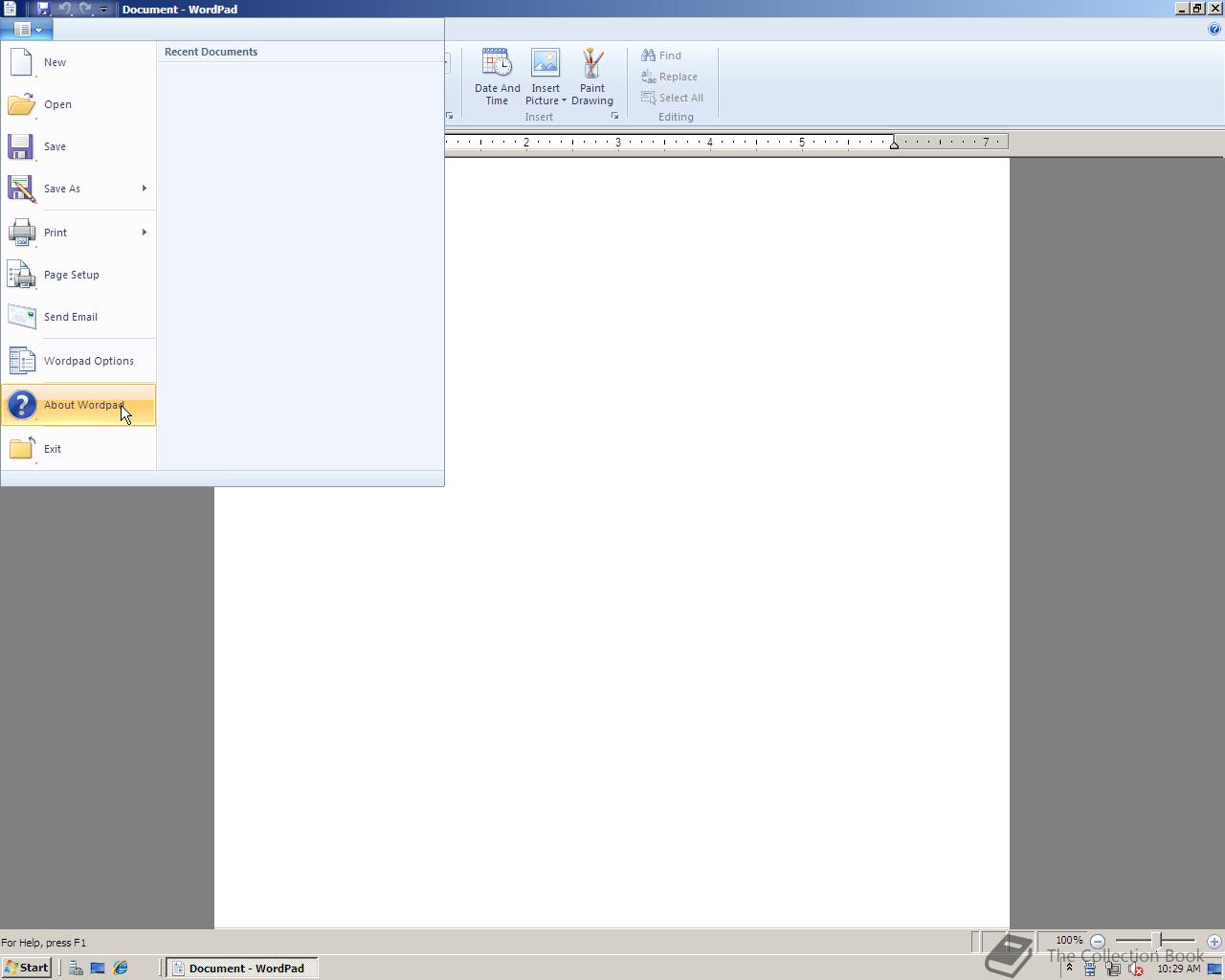Viewport: 1225px width, 980px height.
Task: Click Save icon in Quick Access Toolbar
Action: tap(43, 9)
